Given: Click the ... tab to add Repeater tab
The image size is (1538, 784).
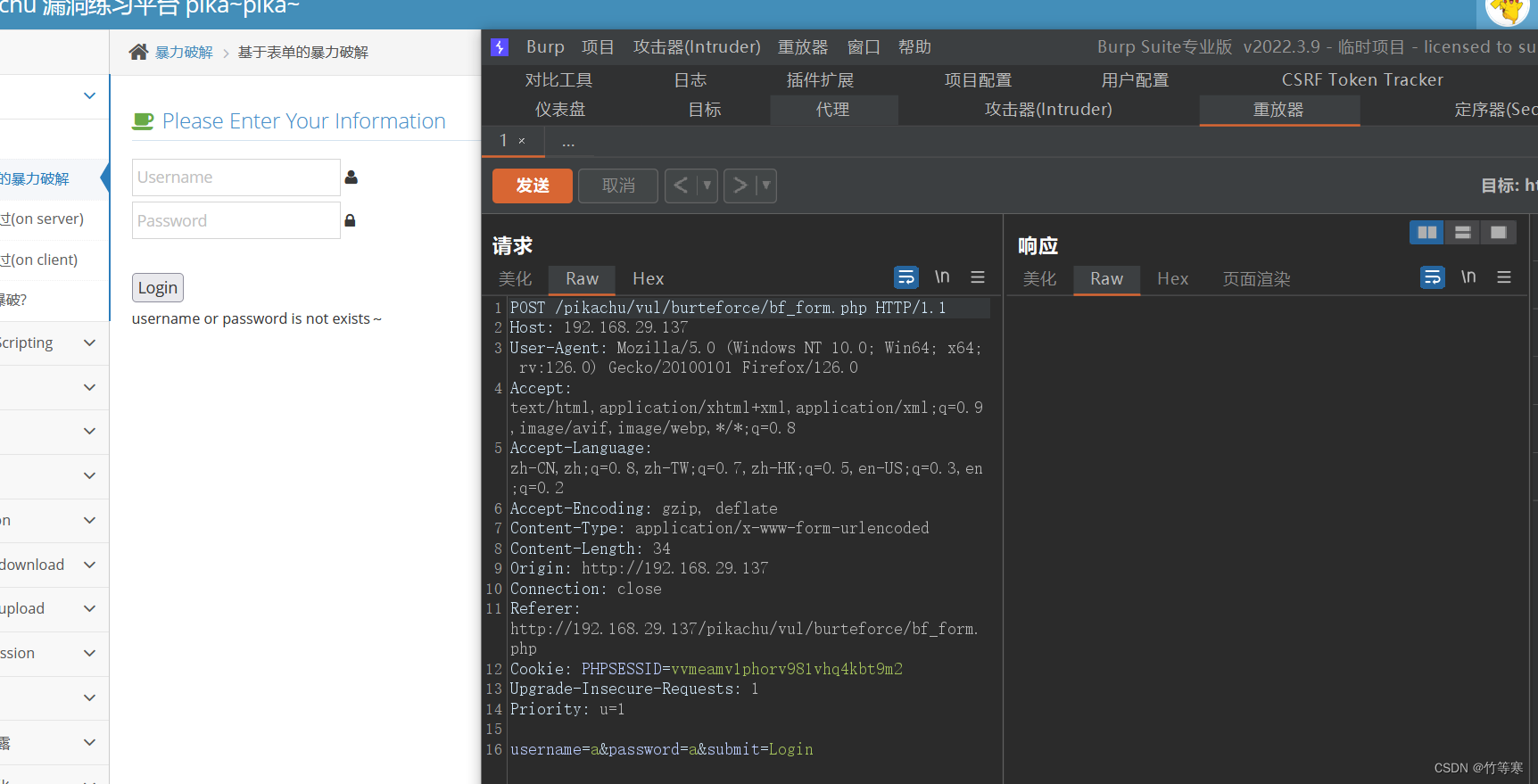Looking at the screenshot, I should (568, 141).
